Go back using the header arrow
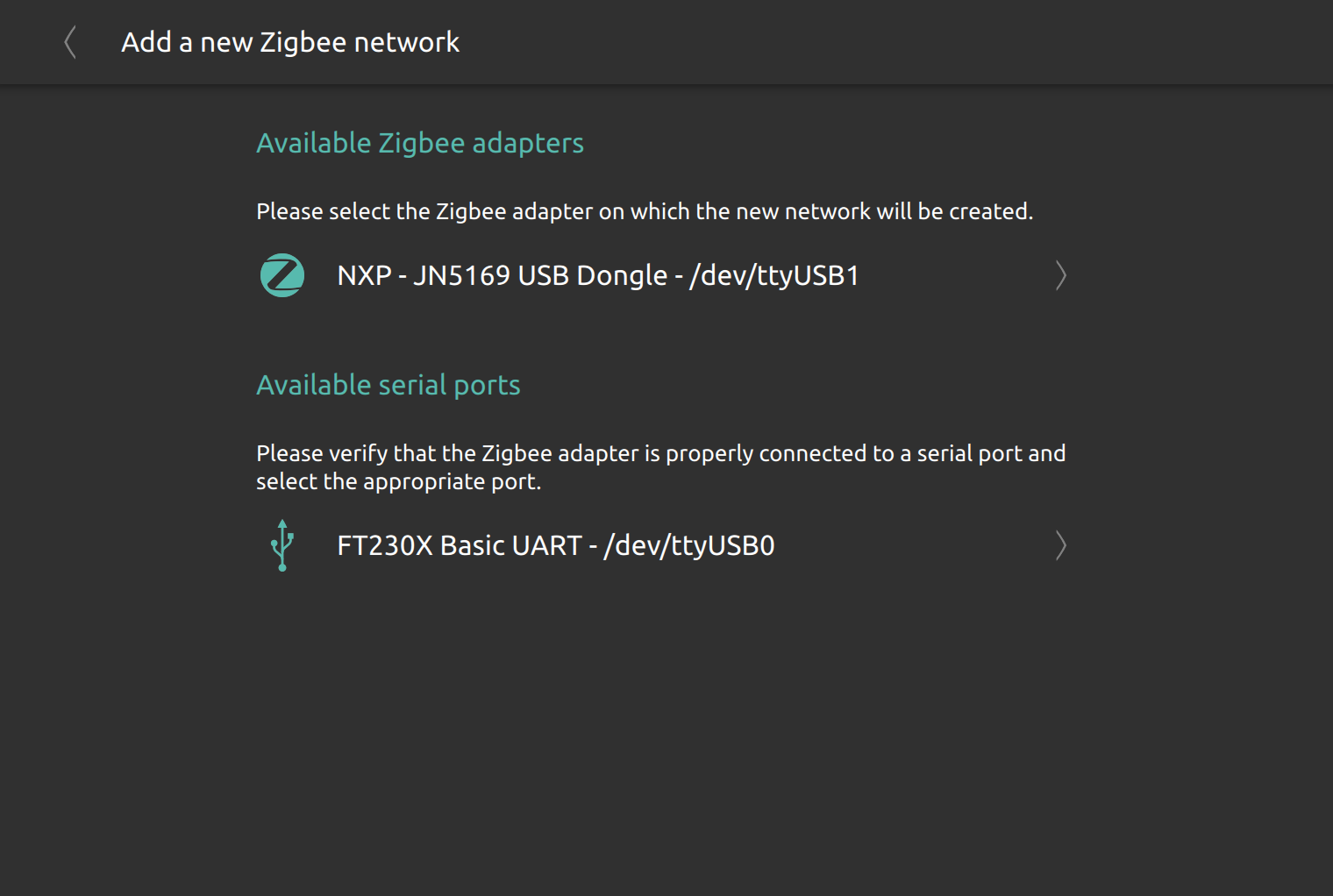This screenshot has height=896, width=1333. 70,42
